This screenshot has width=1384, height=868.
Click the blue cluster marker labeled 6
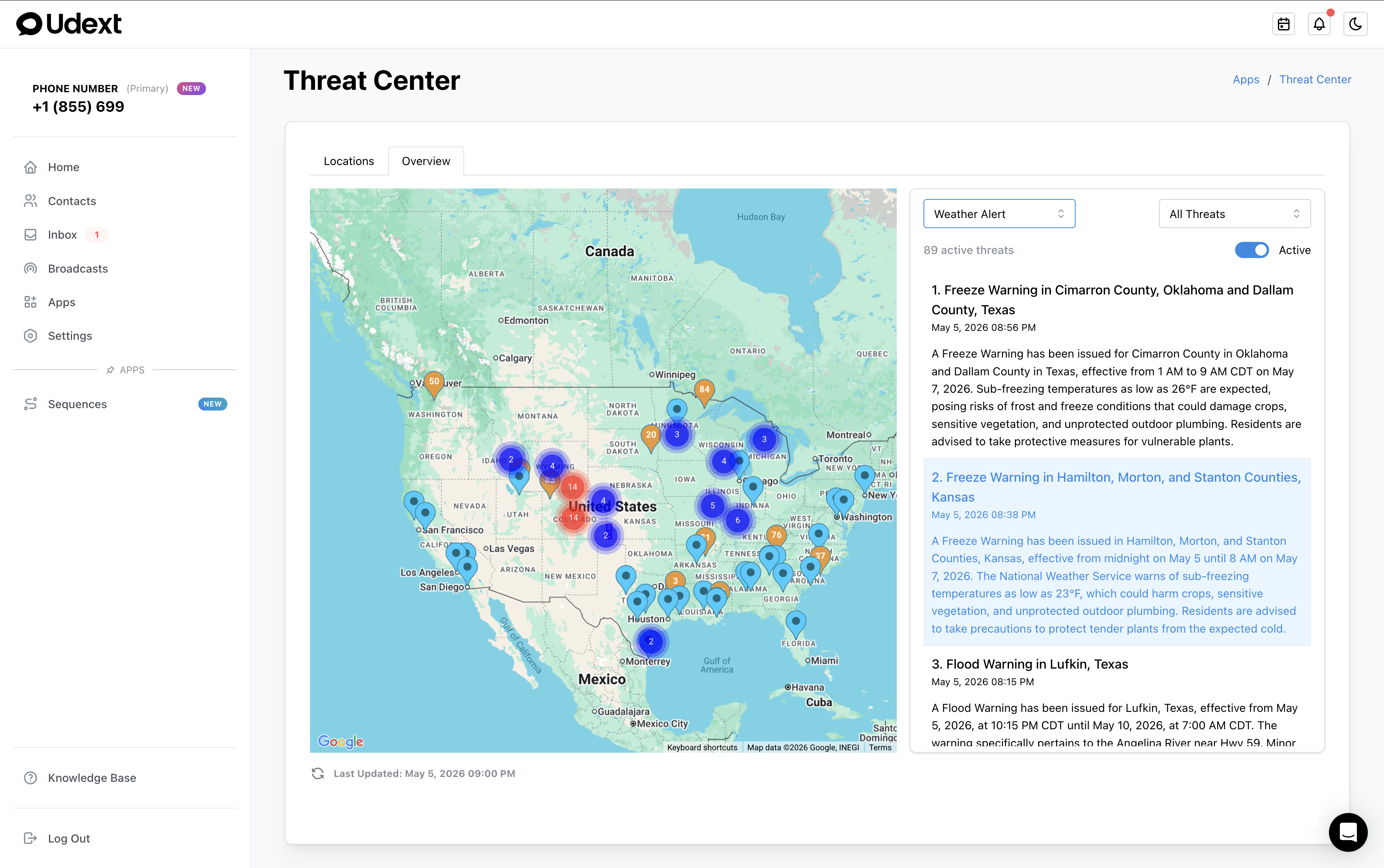[737, 520]
